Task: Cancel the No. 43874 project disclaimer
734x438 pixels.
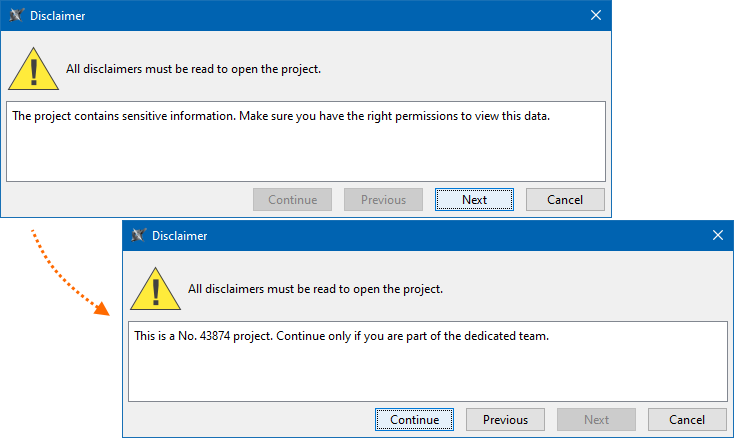Action: pos(687,419)
